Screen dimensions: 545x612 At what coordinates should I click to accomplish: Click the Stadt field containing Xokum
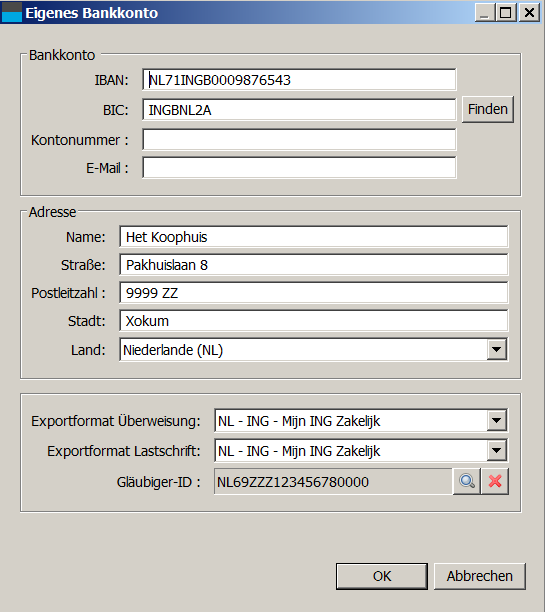tap(314, 321)
